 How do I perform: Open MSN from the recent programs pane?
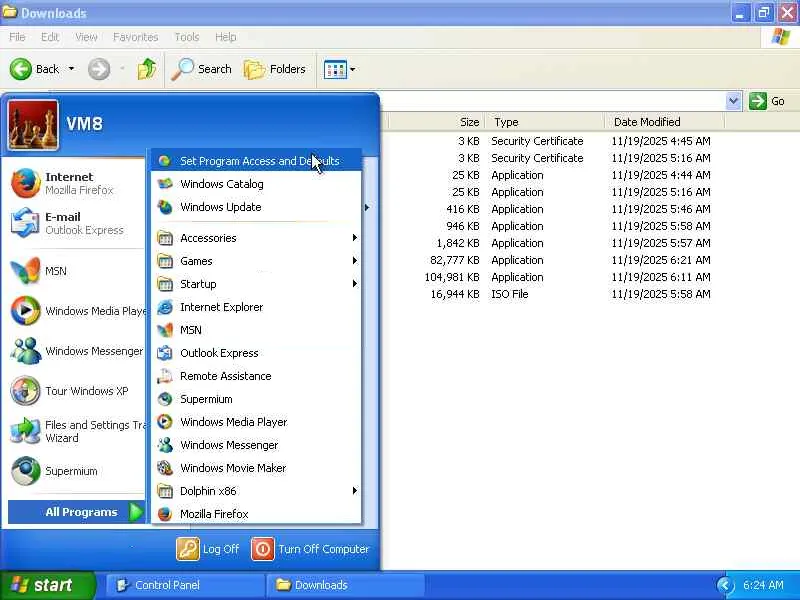(77, 271)
